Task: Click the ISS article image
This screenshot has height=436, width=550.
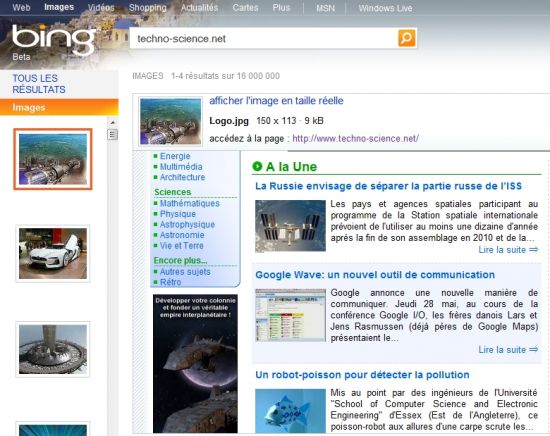Action: [x=290, y=226]
